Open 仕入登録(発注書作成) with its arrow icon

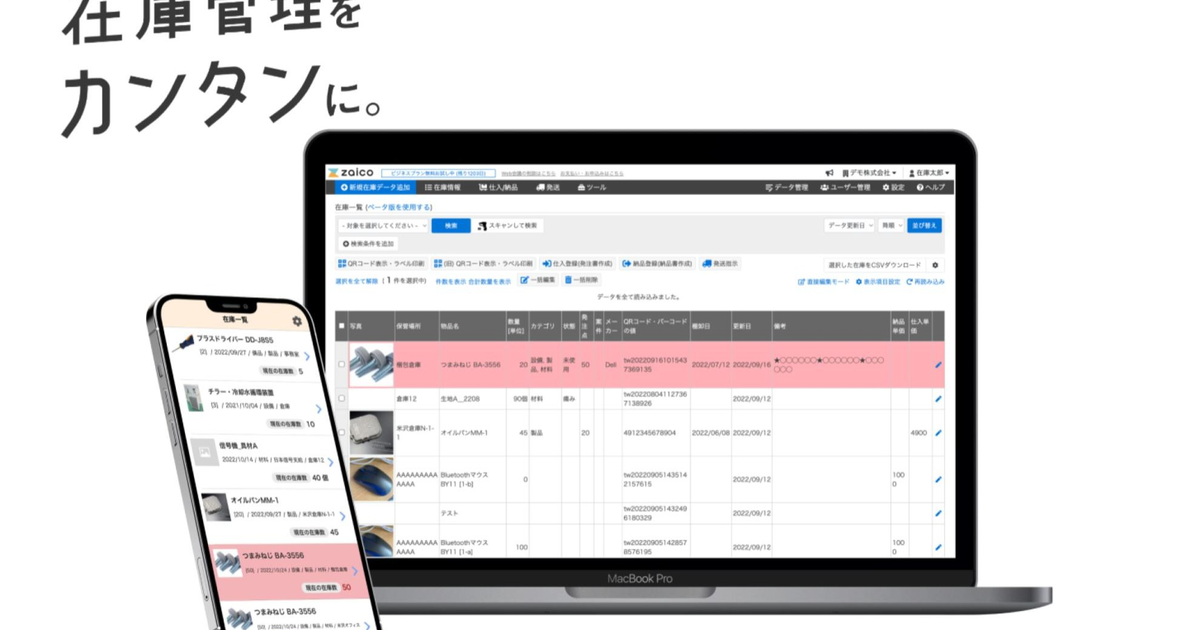544,263
